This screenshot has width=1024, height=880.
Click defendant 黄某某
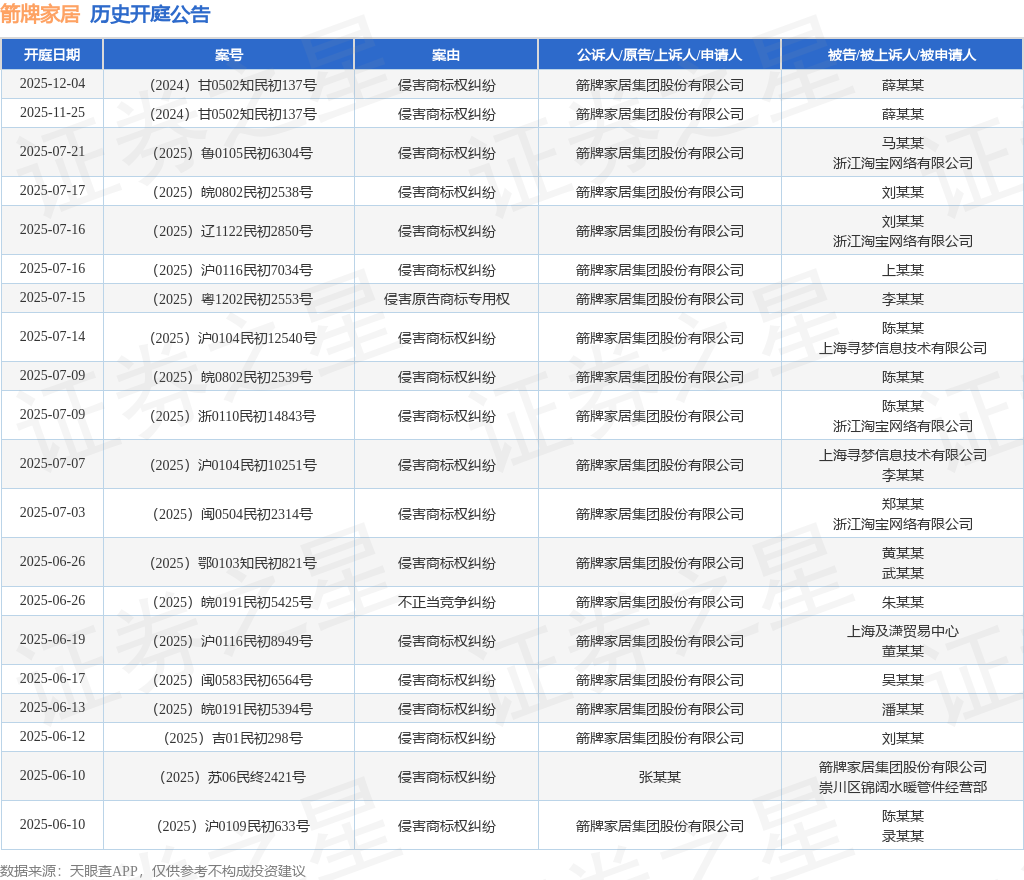(x=903, y=553)
